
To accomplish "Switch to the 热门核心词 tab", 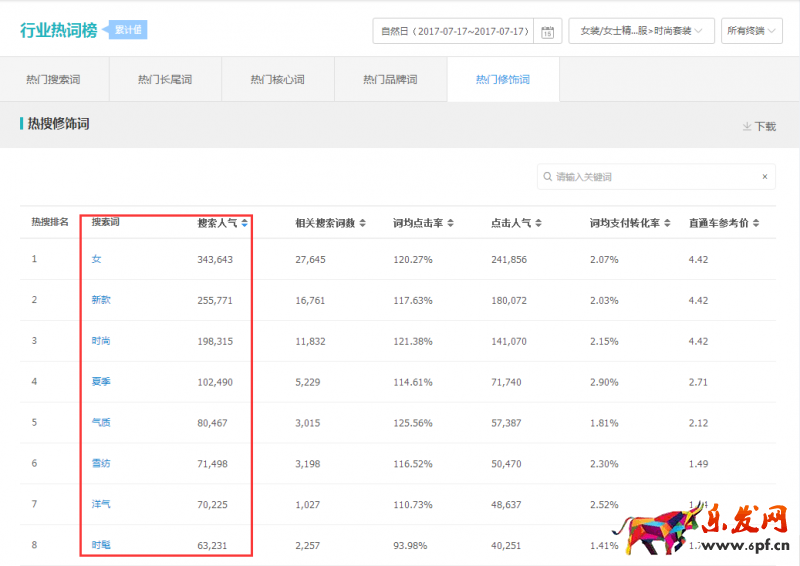I will click(278, 80).
